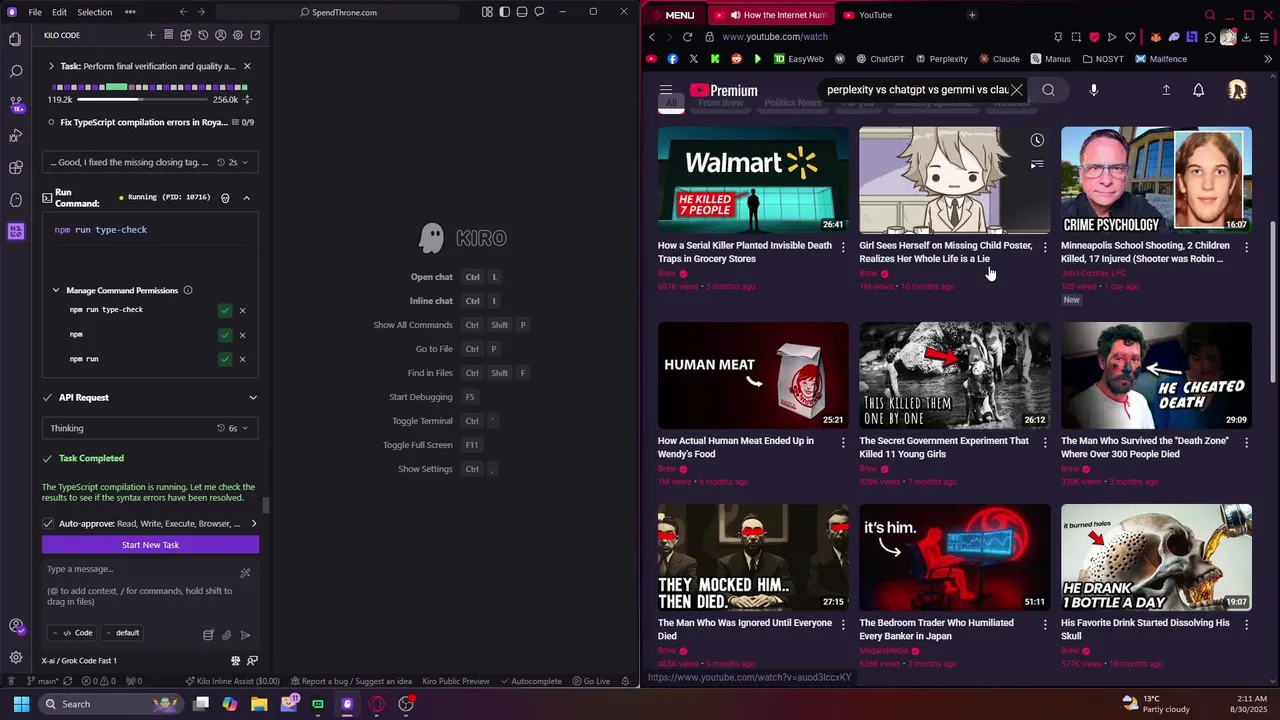This screenshot has height=720, width=1280.
Task: Click the YouTube search magnifier button
Action: (x=1048, y=90)
